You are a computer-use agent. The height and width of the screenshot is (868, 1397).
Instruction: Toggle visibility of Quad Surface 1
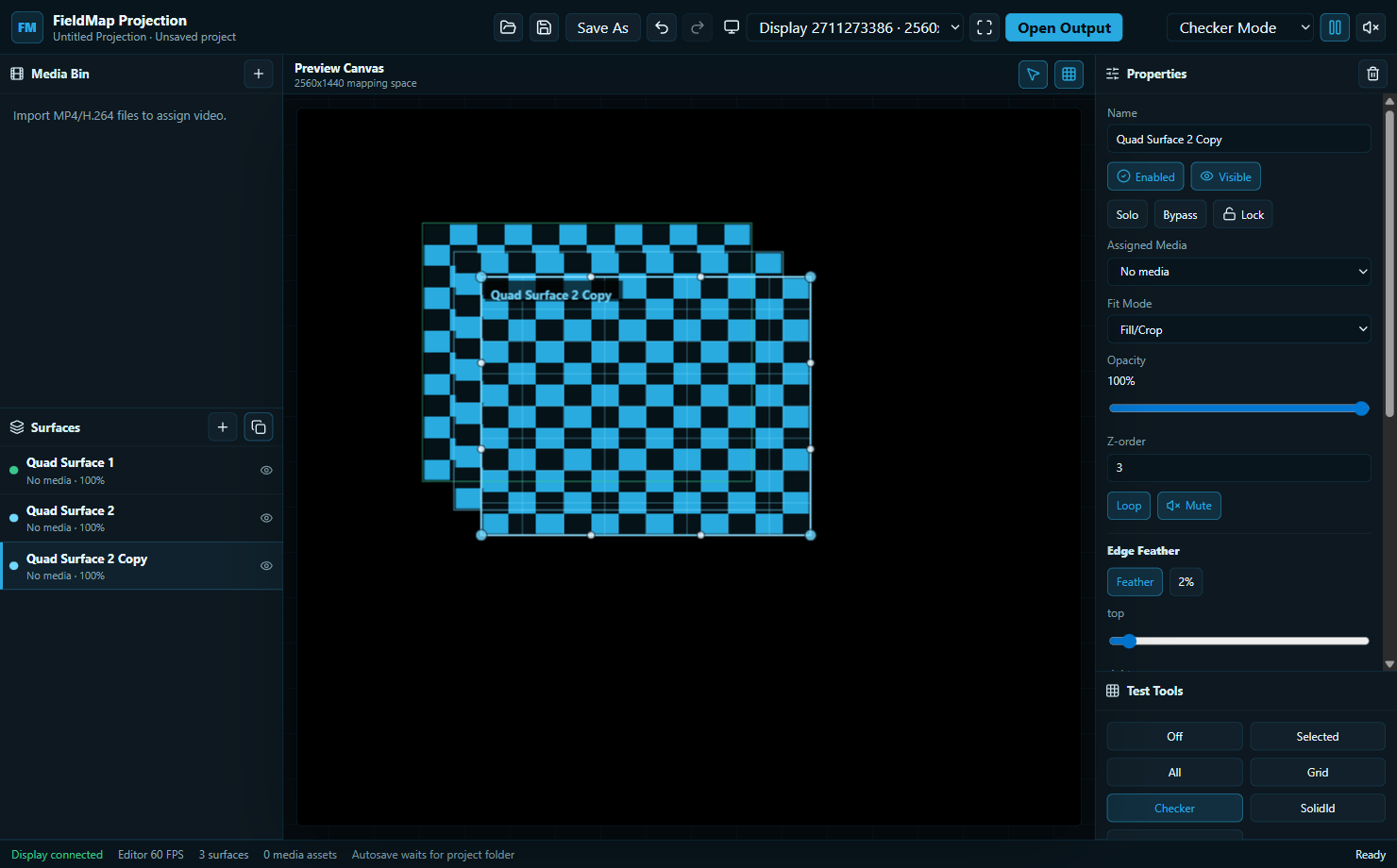point(266,470)
